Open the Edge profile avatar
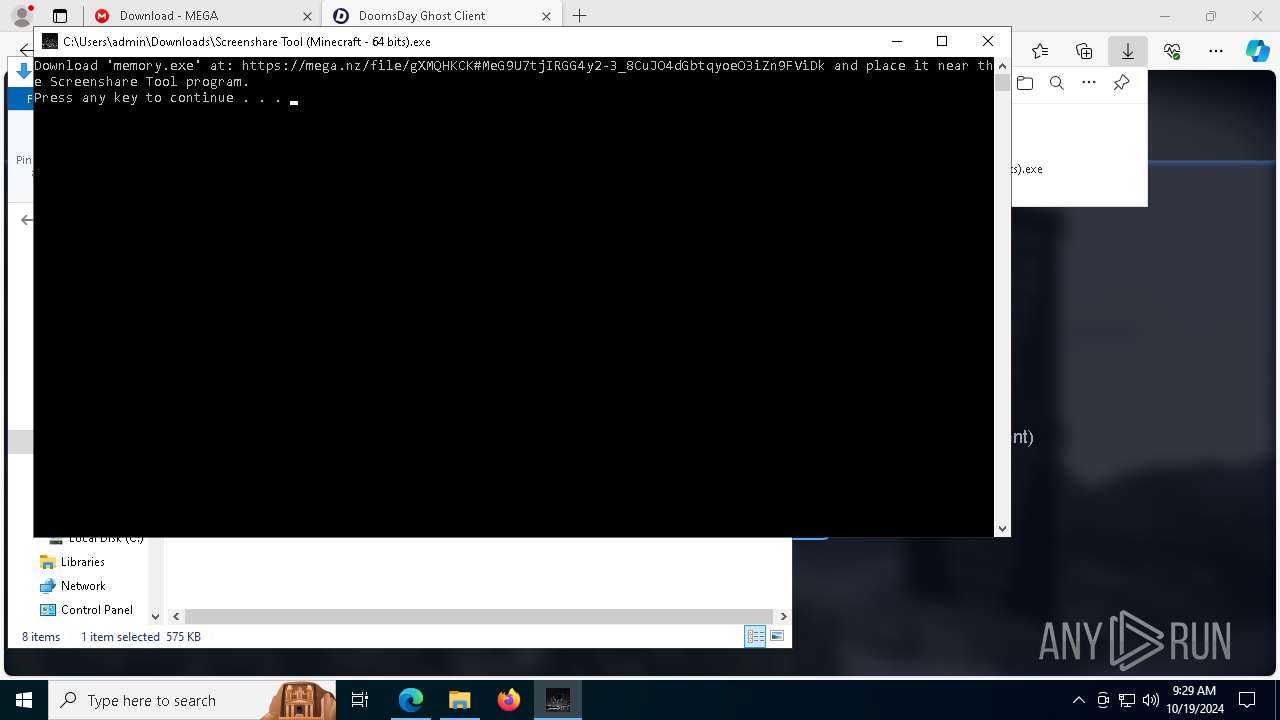The image size is (1280, 720). [x=22, y=15]
